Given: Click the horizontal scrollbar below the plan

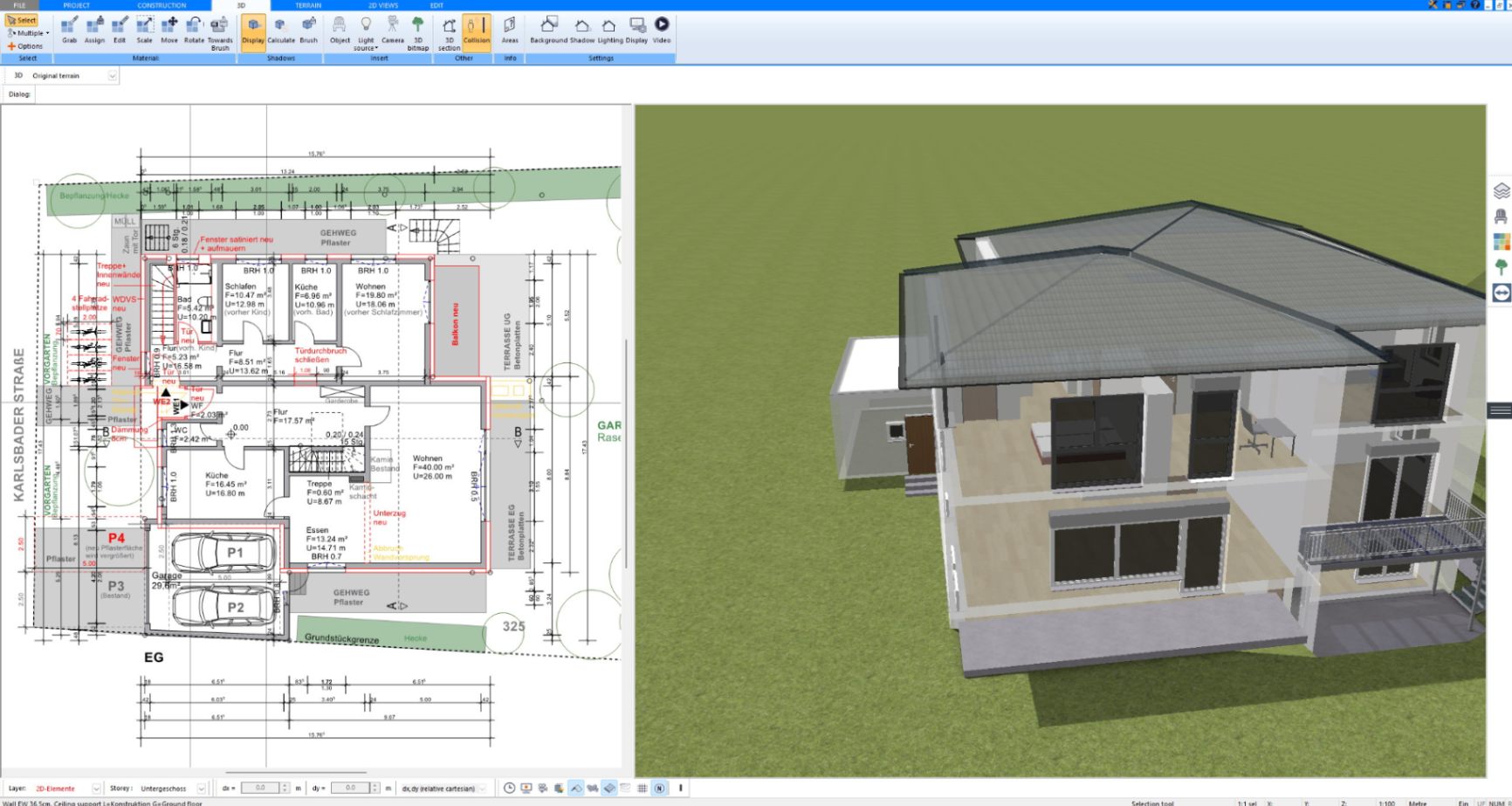Looking at the screenshot, I should point(296,772).
